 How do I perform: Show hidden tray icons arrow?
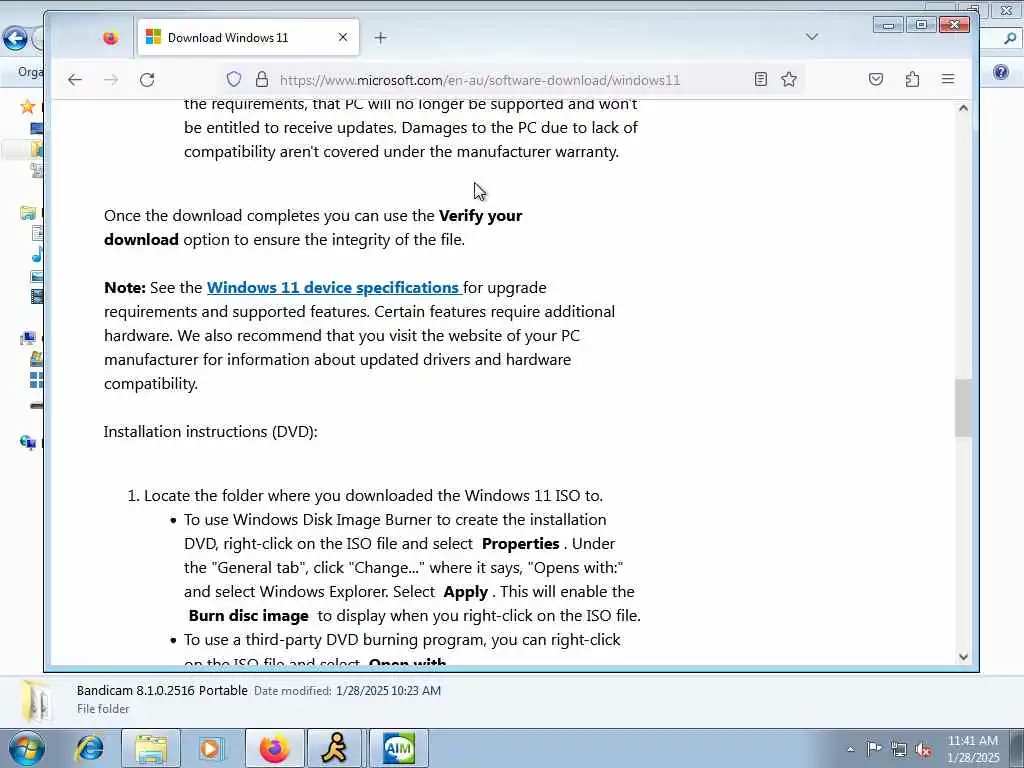(850, 750)
